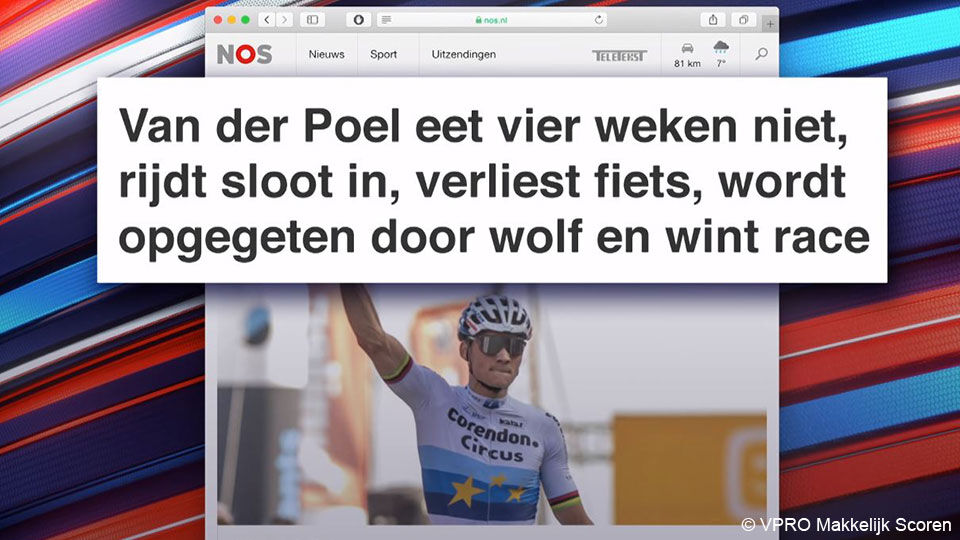
Task: Go forward with the Safari forward arrow
Action: point(285,20)
